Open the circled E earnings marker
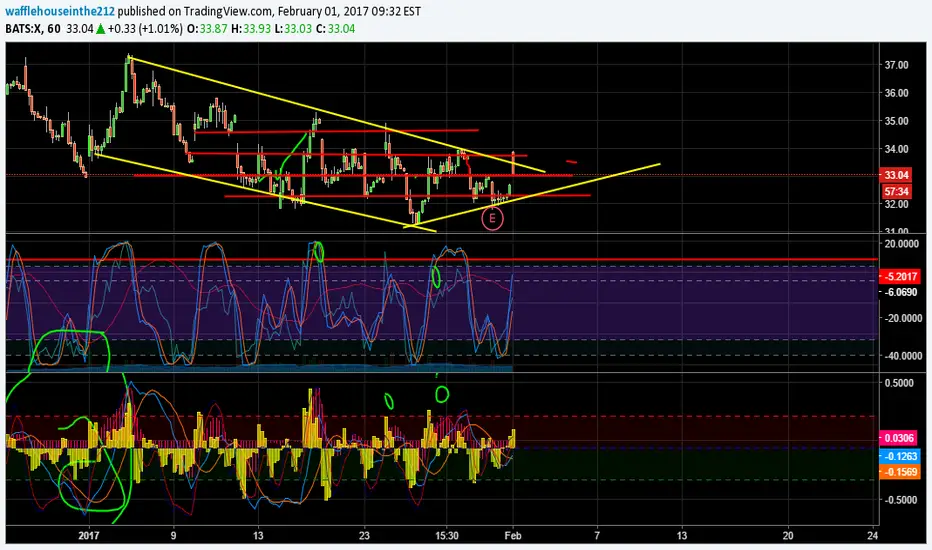Image resolution: width=932 pixels, height=550 pixels. [x=492, y=219]
